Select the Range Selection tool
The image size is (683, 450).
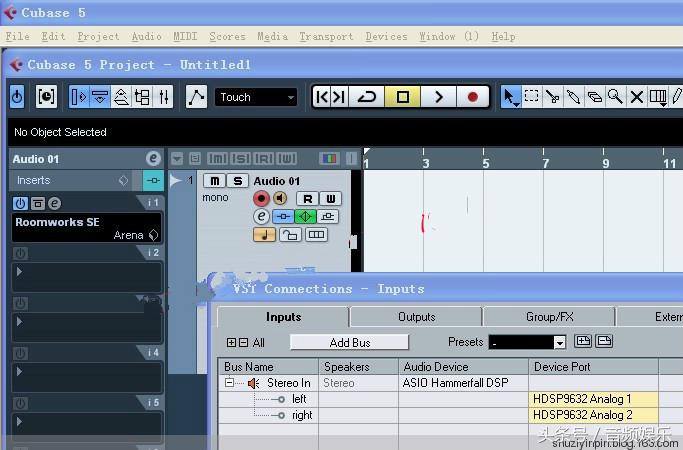(x=531, y=96)
